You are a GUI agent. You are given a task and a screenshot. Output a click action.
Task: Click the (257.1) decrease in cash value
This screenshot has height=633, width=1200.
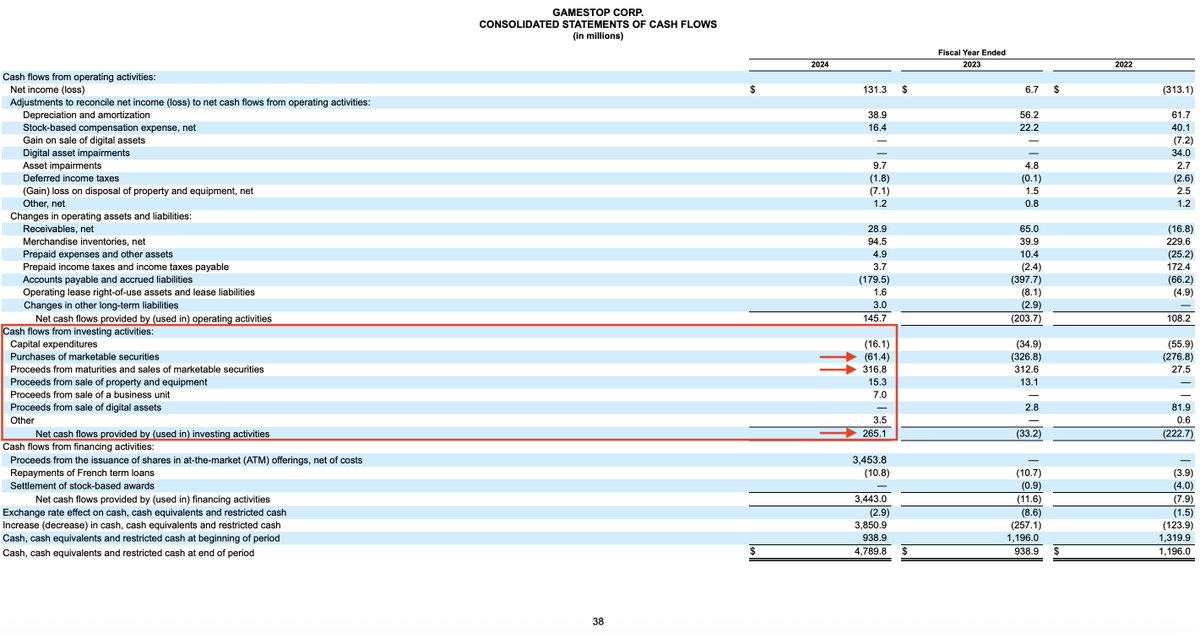point(1024,523)
